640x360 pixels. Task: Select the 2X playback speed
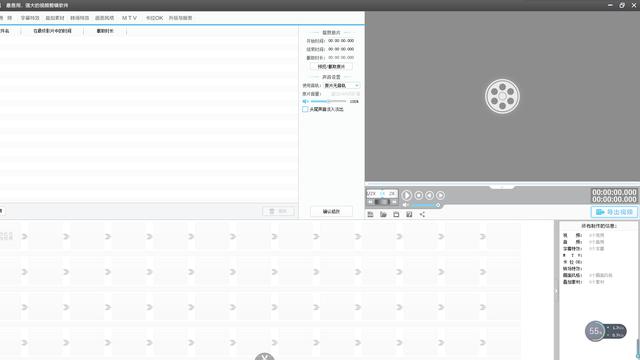click(392, 193)
